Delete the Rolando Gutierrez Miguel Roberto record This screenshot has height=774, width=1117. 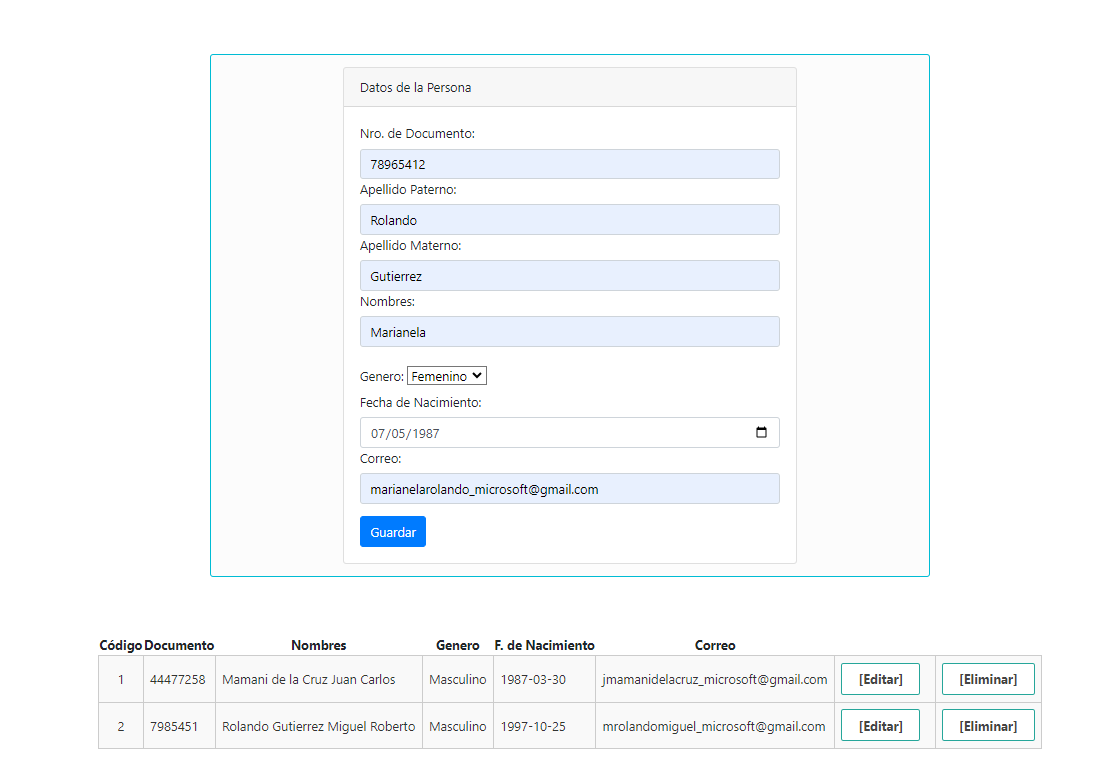click(987, 726)
